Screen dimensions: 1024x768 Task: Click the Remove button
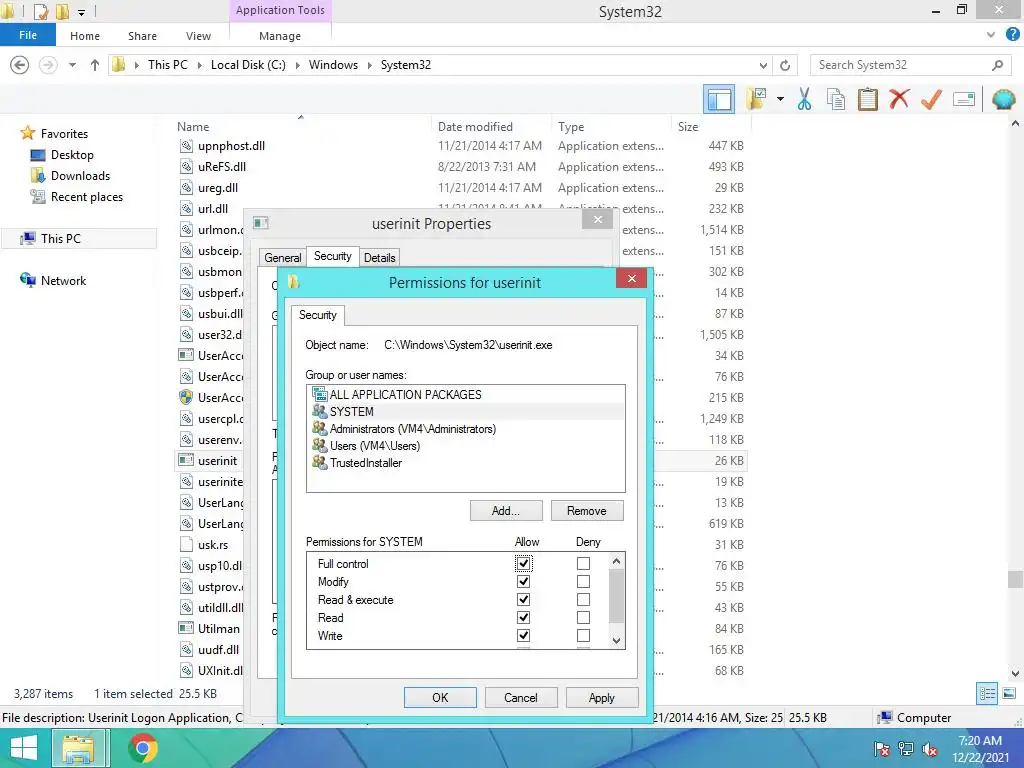pyautogui.click(x=586, y=511)
